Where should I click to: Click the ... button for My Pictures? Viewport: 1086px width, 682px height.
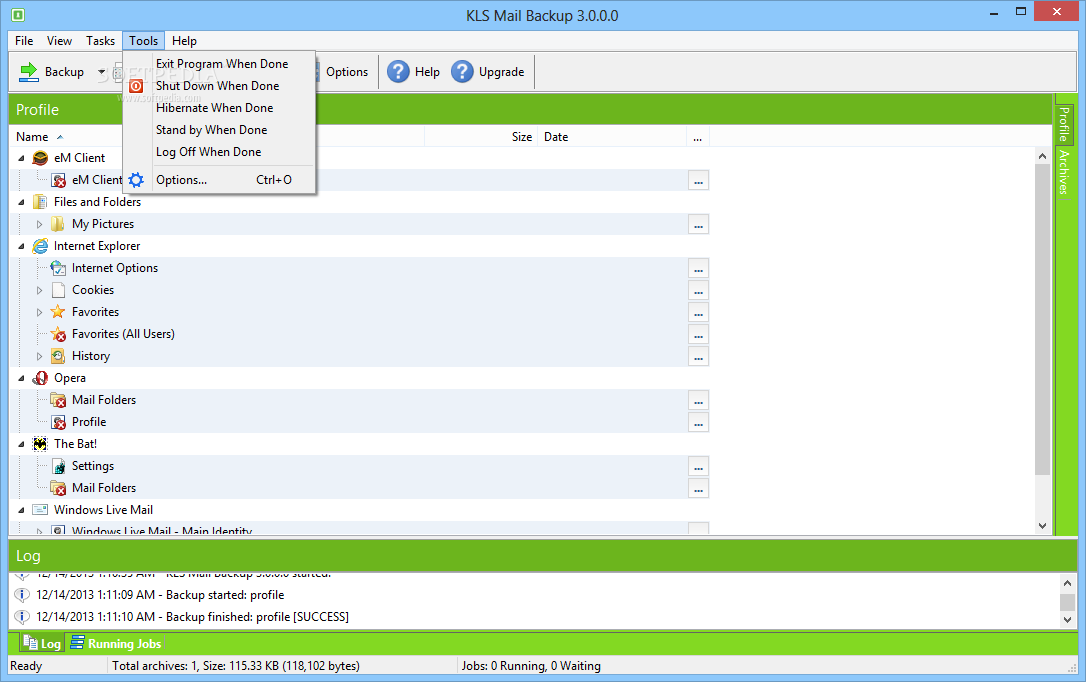[698, 224]
